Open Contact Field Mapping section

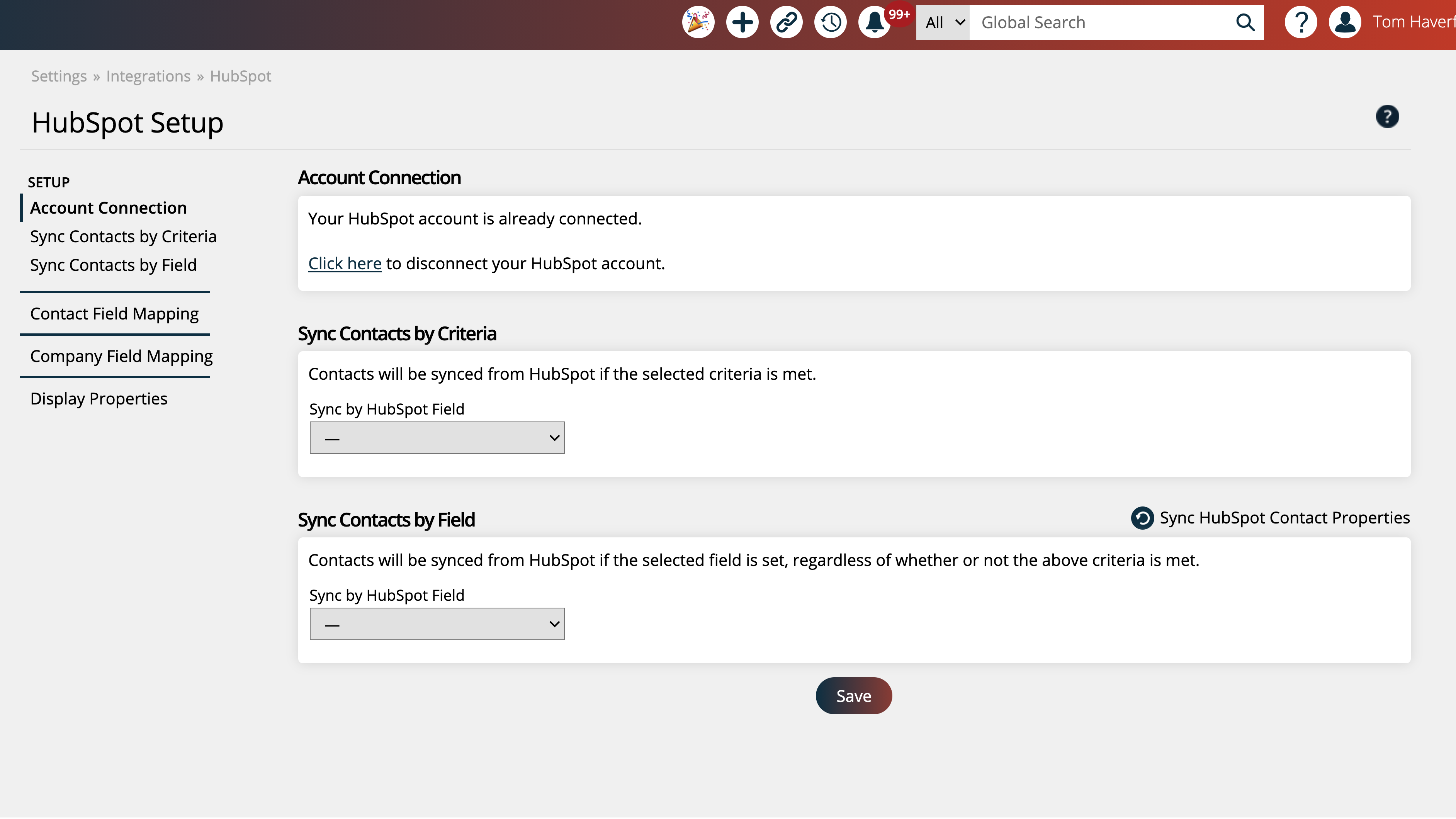tap(114, 313)
